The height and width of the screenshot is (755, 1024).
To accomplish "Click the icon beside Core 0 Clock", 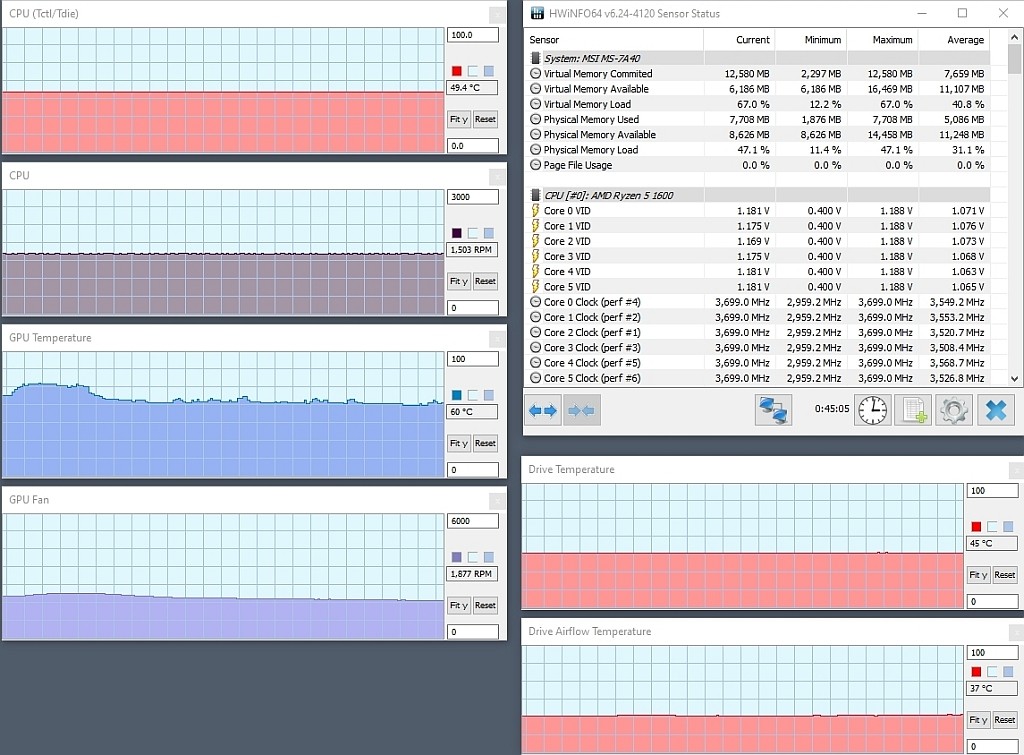I will click(536, 302).
